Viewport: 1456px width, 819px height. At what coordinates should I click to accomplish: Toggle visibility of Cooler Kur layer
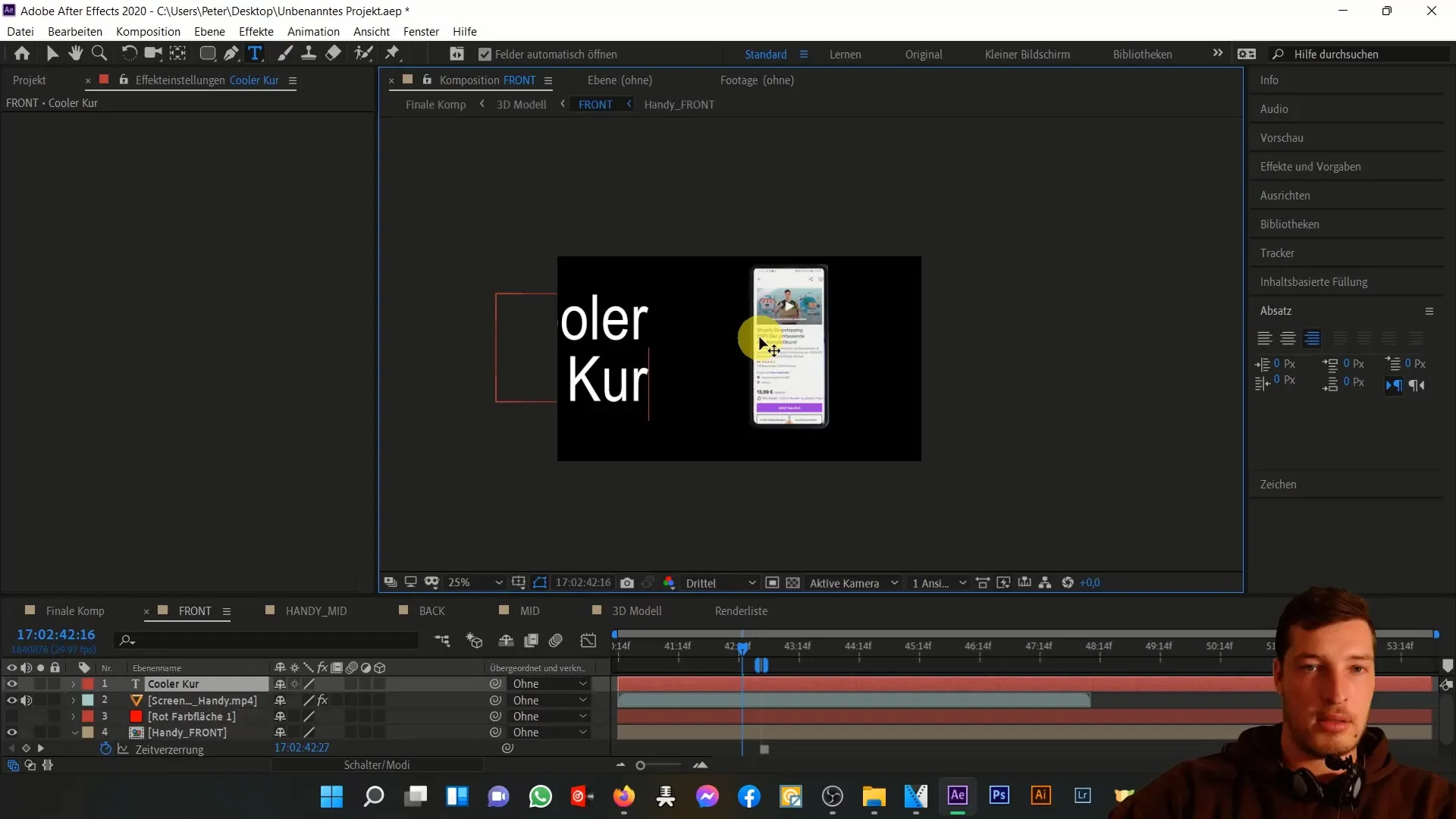(x=11, y=683)
